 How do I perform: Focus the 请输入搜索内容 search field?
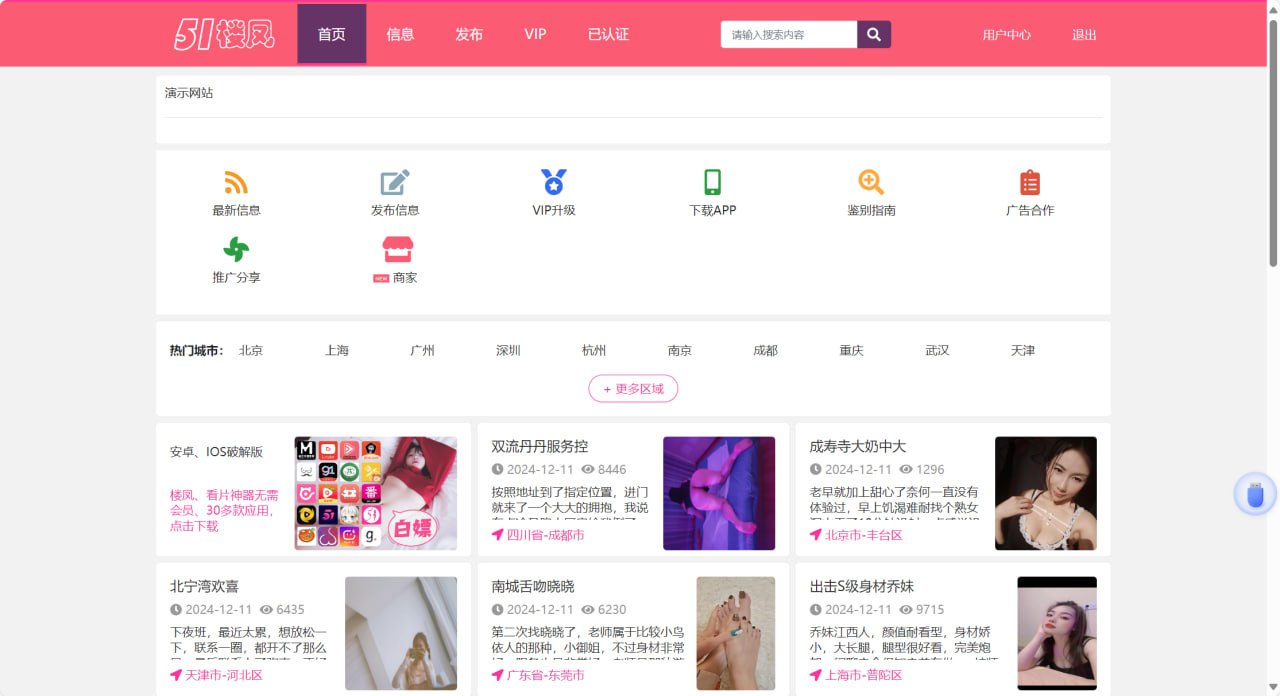(x=788, y=35)
